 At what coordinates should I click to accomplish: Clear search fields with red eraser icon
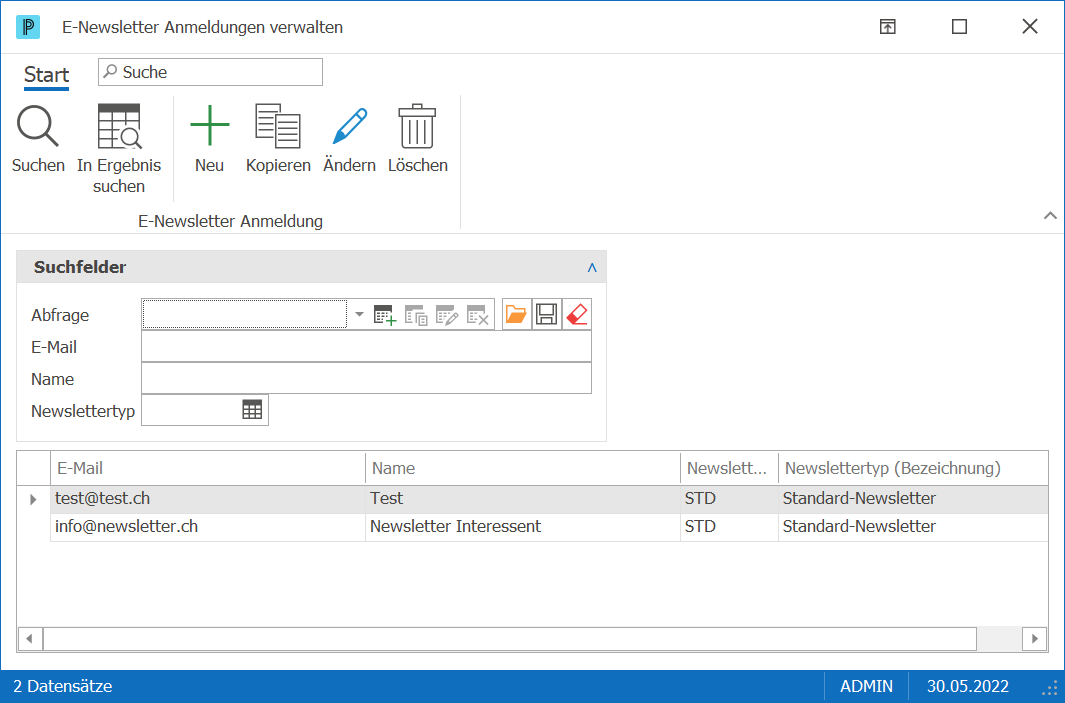[577, 314]
